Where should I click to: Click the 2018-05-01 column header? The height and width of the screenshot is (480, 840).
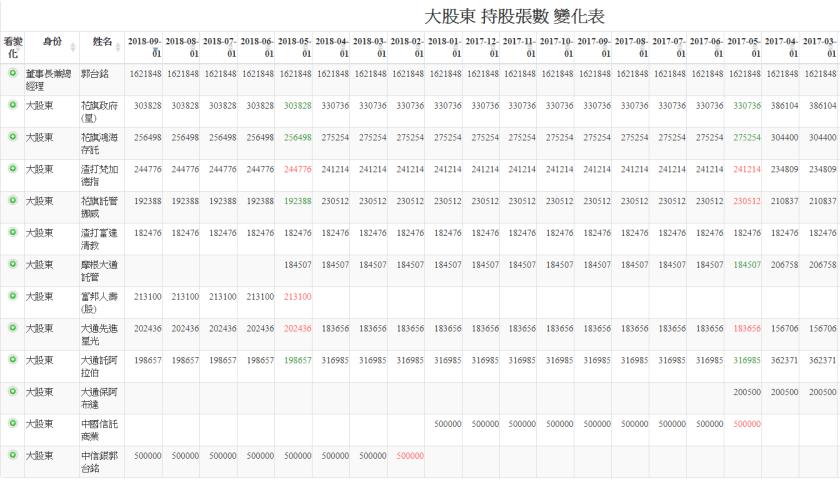tap(295, 47)
